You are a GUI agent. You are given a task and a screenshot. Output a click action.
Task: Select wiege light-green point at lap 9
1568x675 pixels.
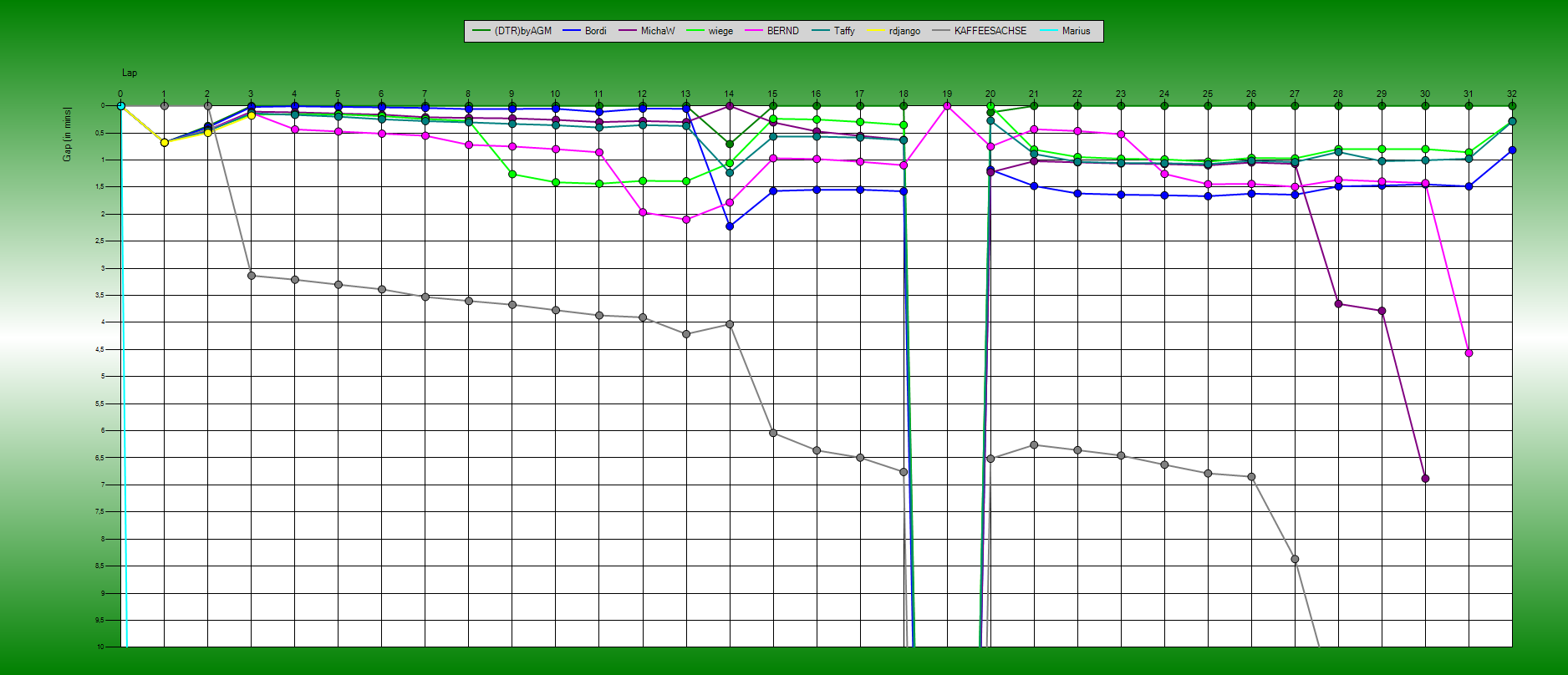512,175
